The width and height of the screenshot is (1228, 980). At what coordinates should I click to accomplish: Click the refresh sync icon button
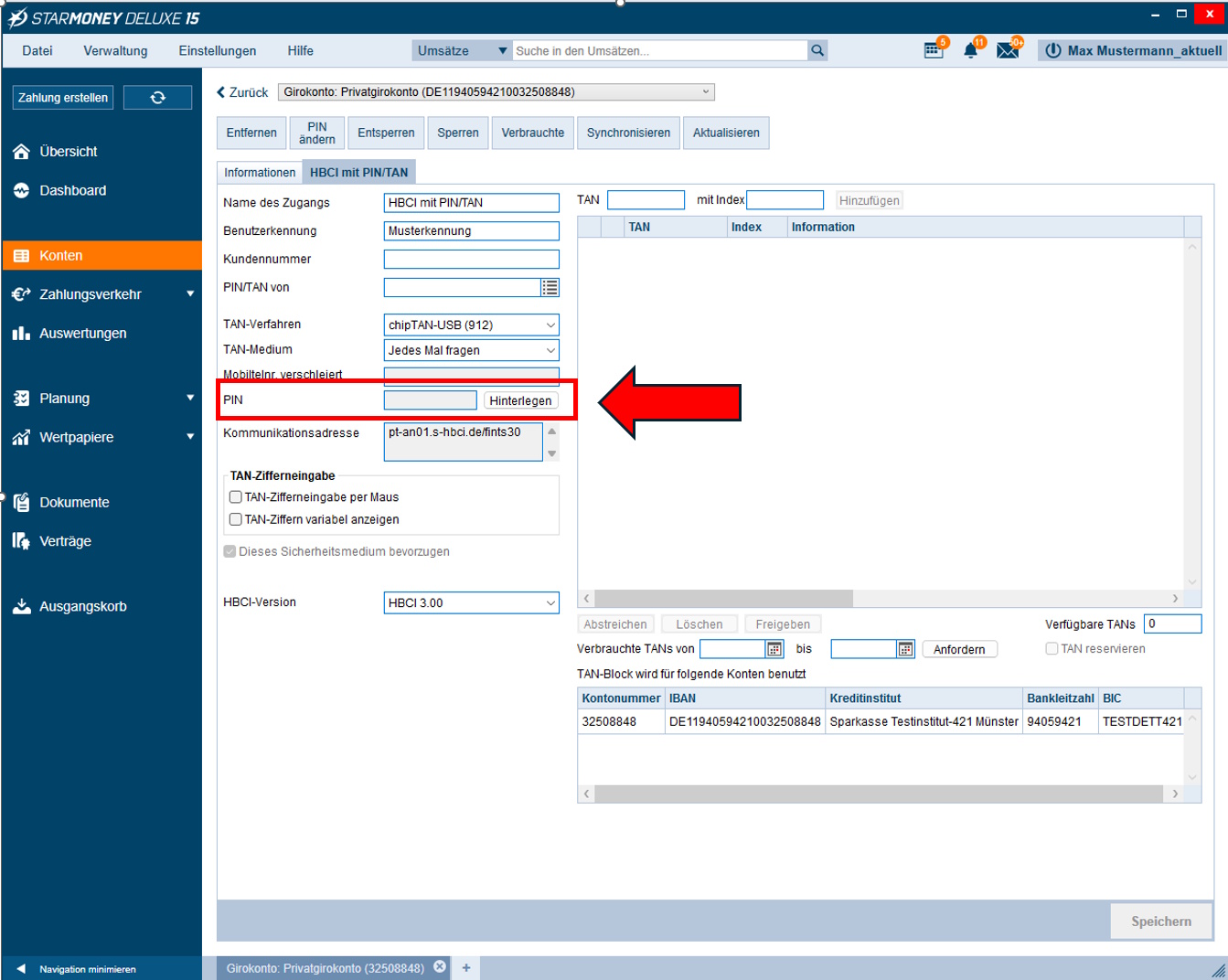point(157,98)
